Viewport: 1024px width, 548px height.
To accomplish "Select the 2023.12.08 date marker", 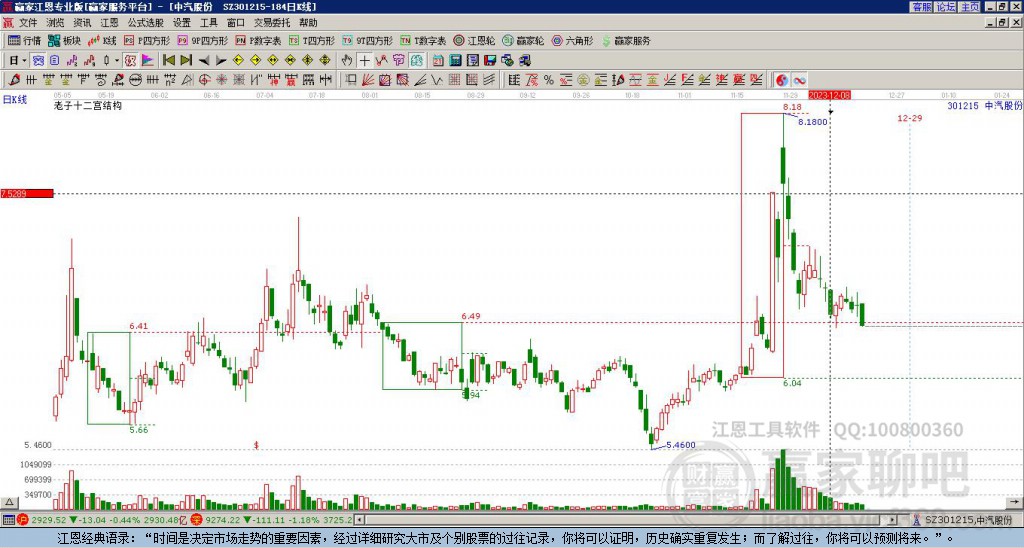I will [x=829, y=95].
